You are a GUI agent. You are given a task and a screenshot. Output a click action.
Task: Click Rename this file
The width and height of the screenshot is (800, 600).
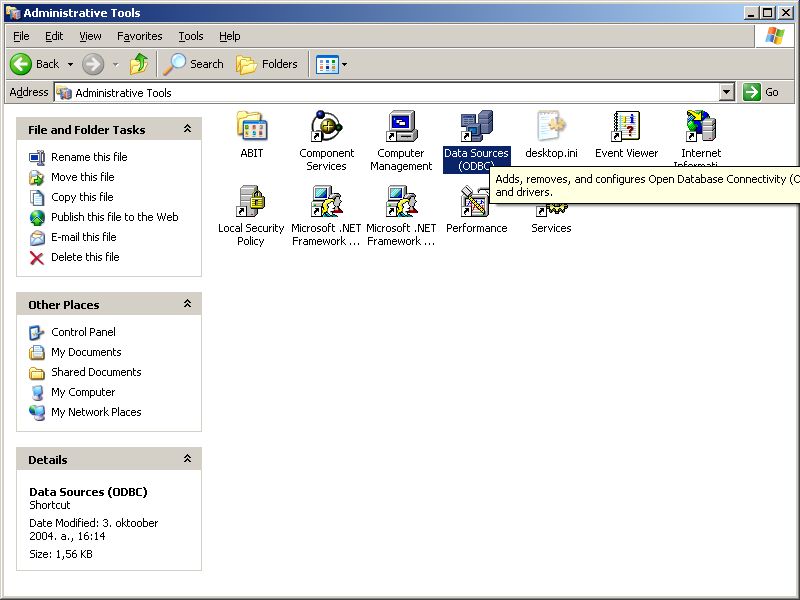pos(89,157)
